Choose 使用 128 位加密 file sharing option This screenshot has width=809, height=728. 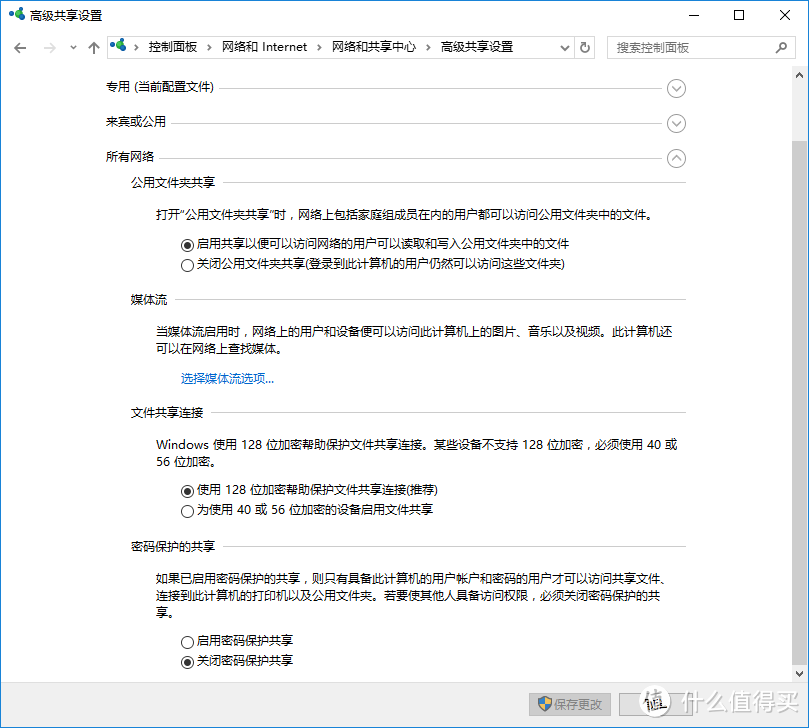[187, 491]
